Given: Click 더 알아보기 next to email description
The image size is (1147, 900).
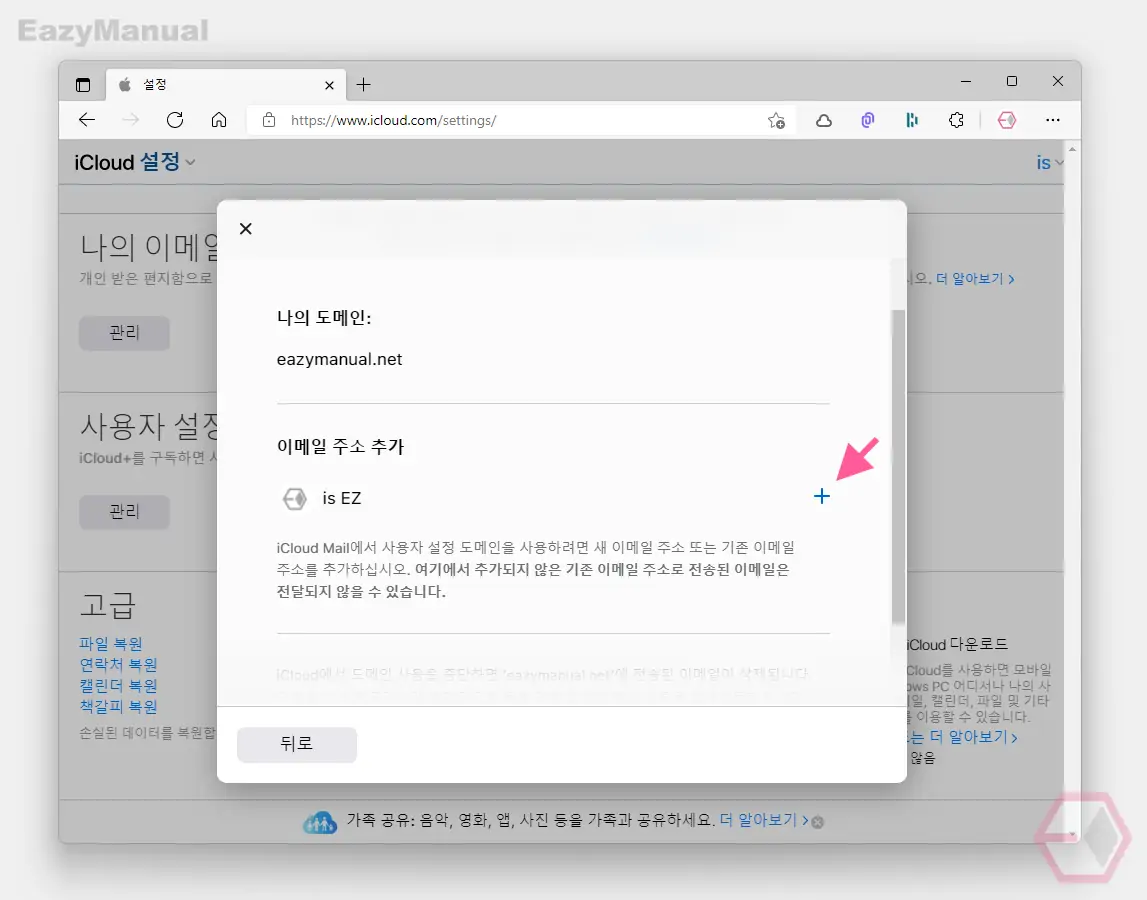Looking at the screenshot, I should (975, 279).
